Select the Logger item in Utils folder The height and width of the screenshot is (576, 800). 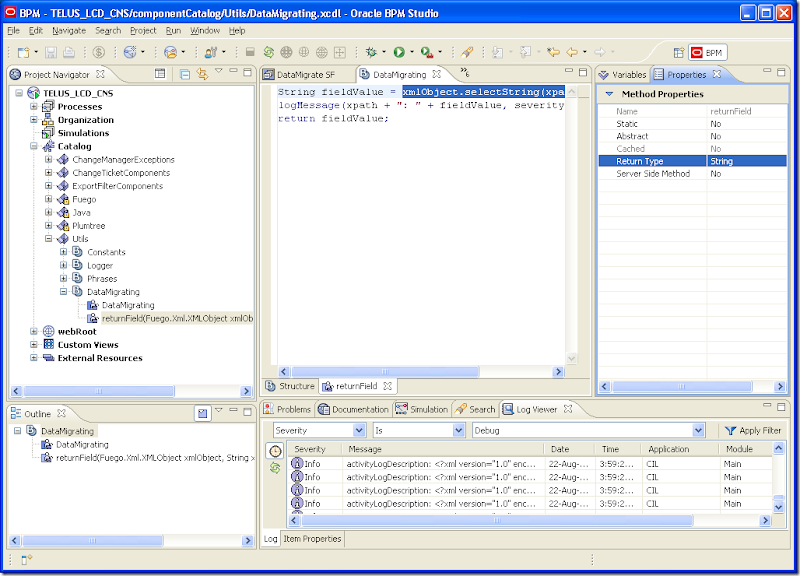click(x=100, y=266)
